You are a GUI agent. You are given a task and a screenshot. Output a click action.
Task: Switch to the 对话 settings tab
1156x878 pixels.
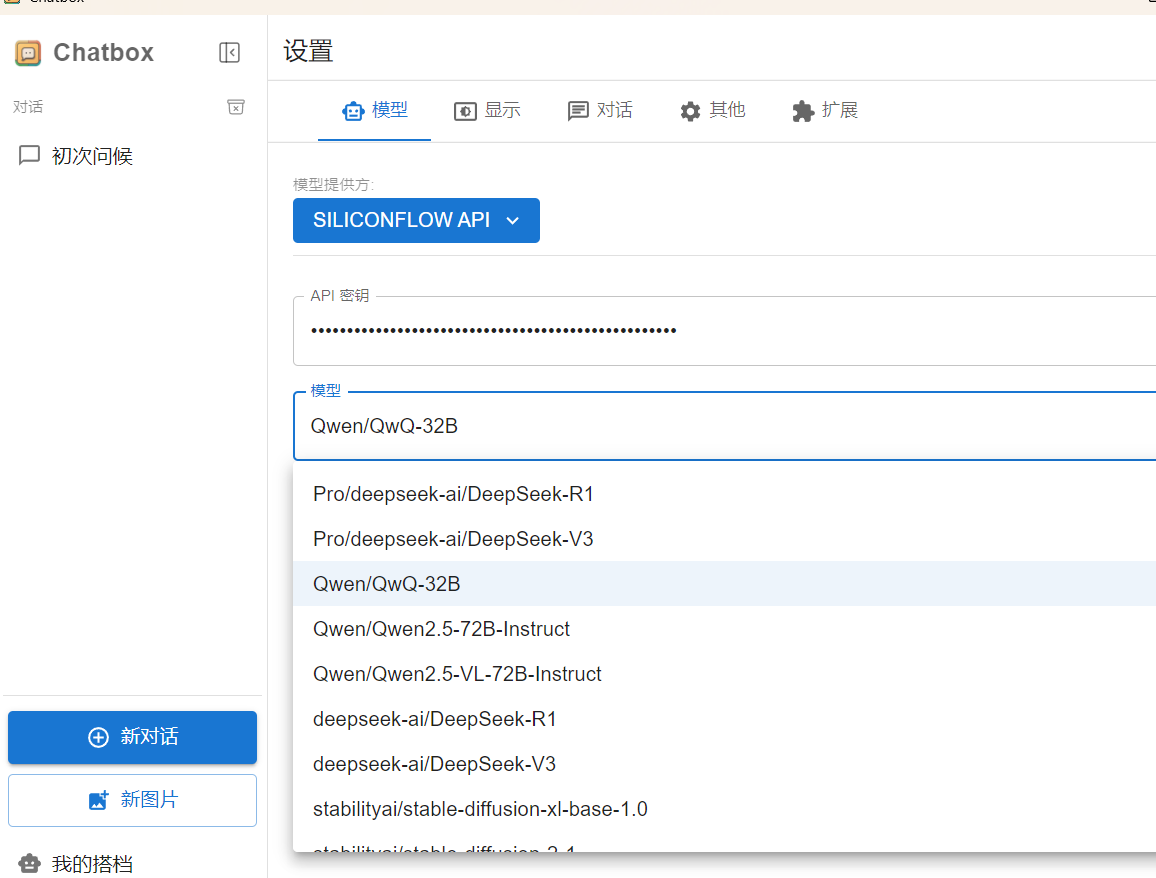point(600,111)
